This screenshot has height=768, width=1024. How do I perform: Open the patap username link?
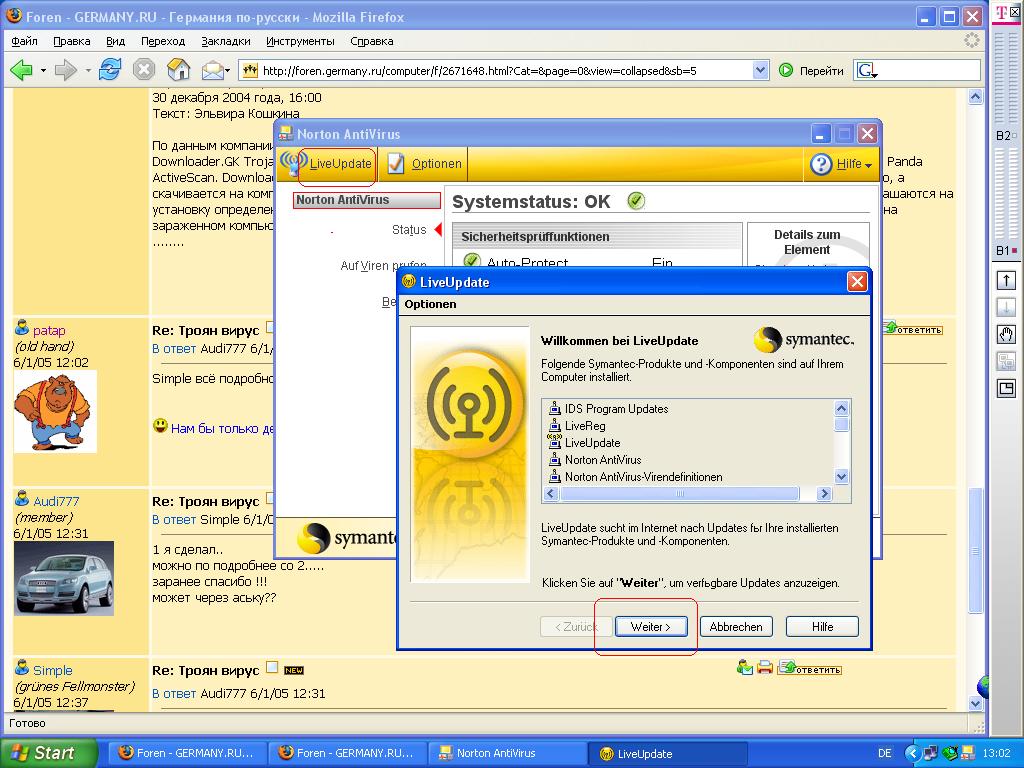point(49,330)
